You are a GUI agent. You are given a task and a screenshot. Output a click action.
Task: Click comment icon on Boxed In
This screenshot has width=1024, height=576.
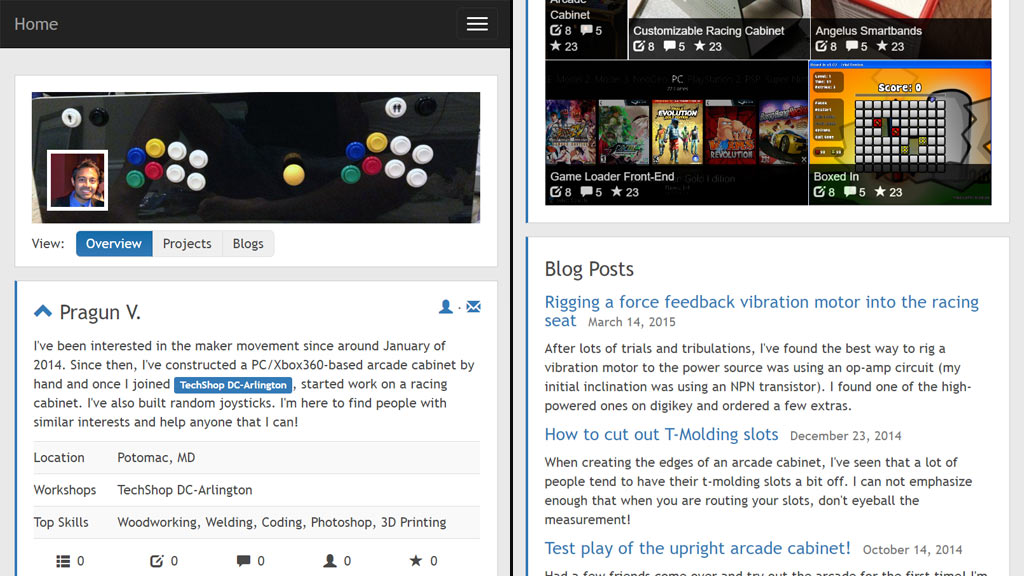850,191
